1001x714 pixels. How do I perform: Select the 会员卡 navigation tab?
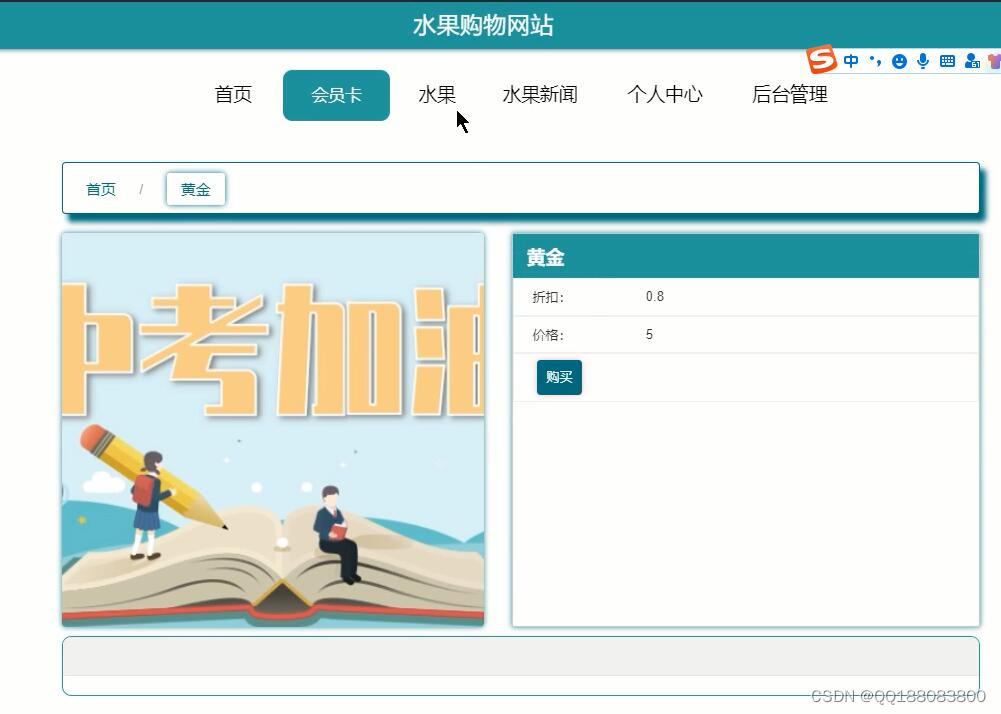pyautogui.click(x=336, y=95)
